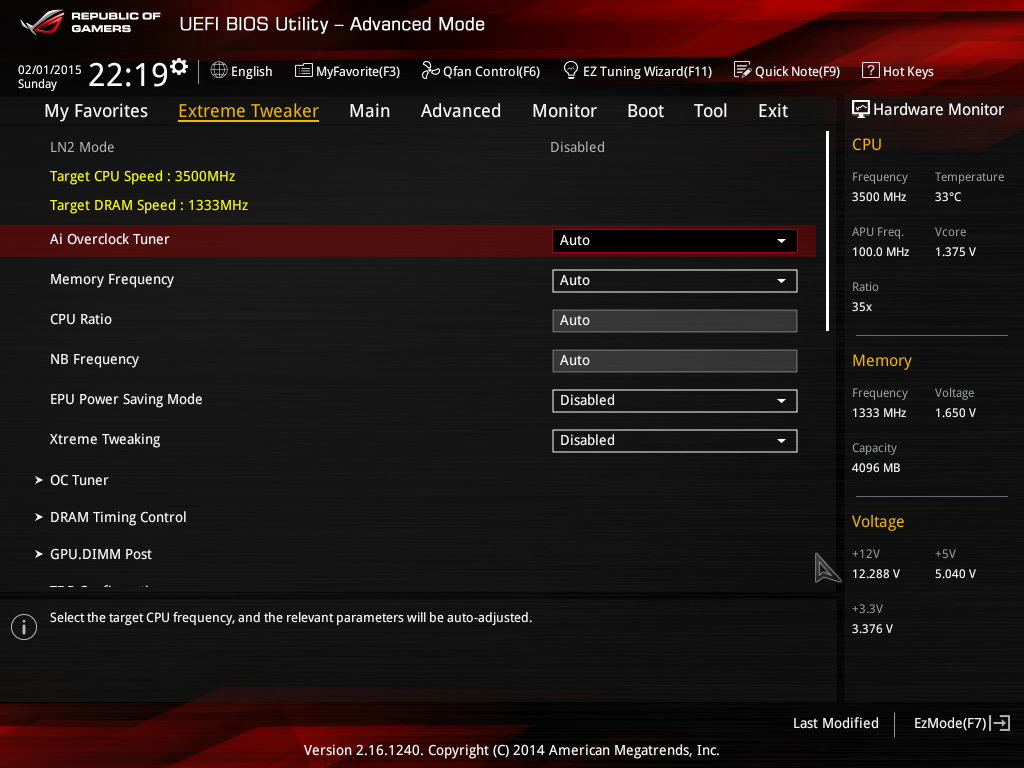
Task: Click the date 02/01/2015
Action: [x=50, y=69]
